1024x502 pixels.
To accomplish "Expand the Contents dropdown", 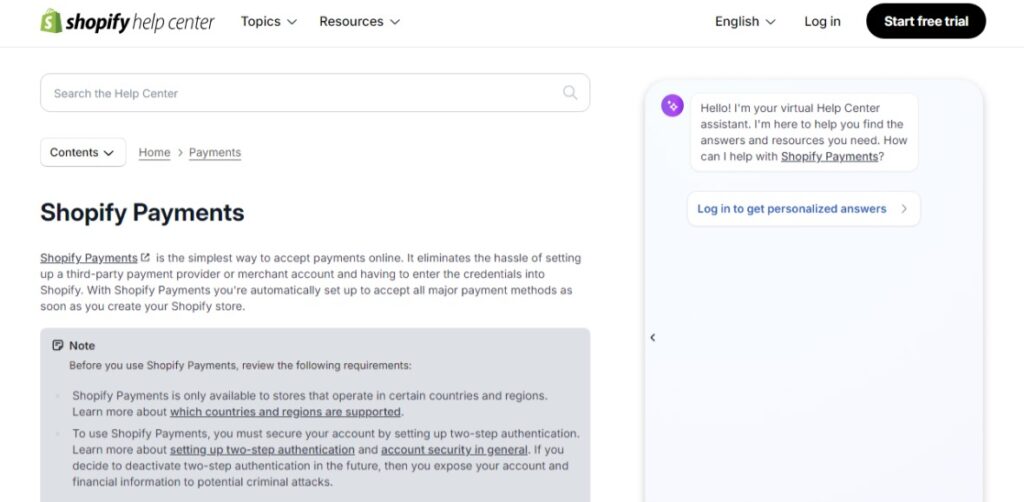I will tap(83, 152).
